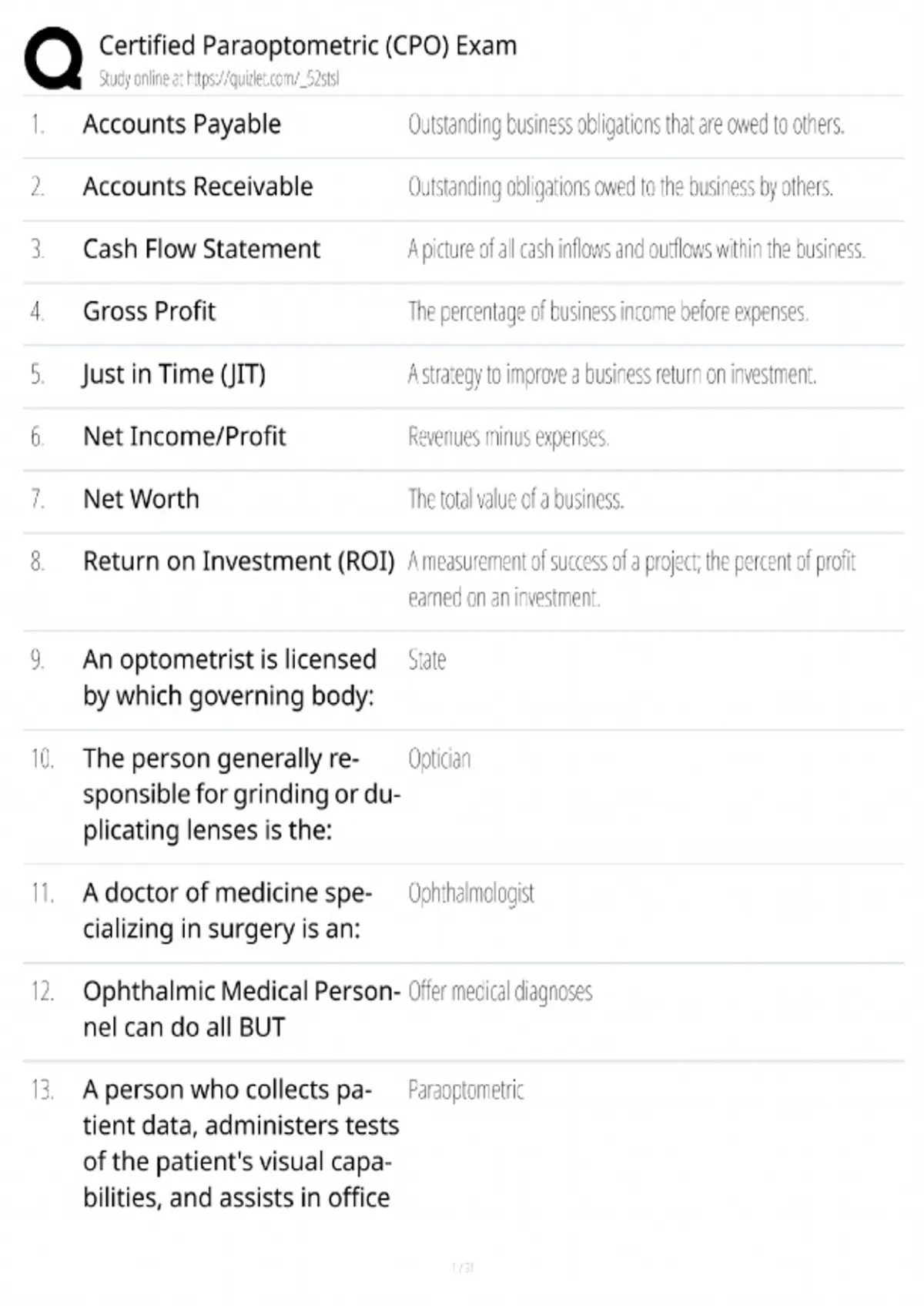The image size is (924, 1309).
Task: Click the answer 'State'
Action: pos(427,660)
